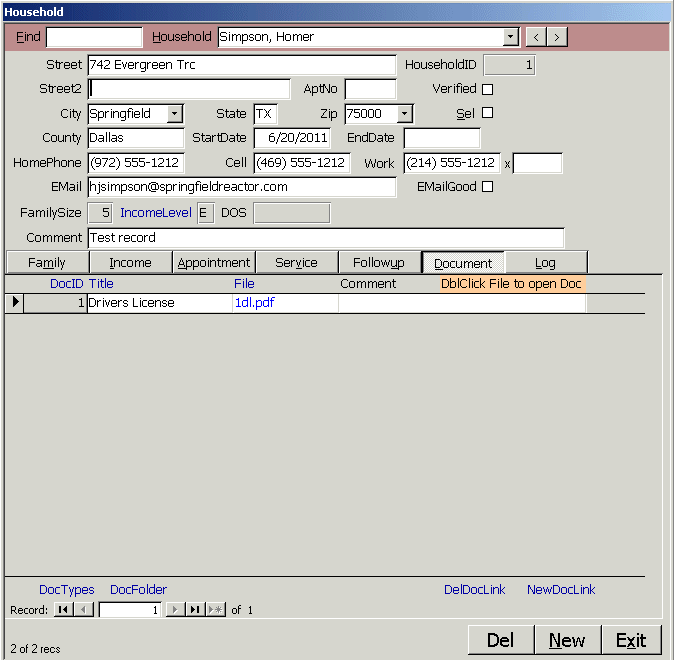Jump to last document record

click(x=195, y=610)
